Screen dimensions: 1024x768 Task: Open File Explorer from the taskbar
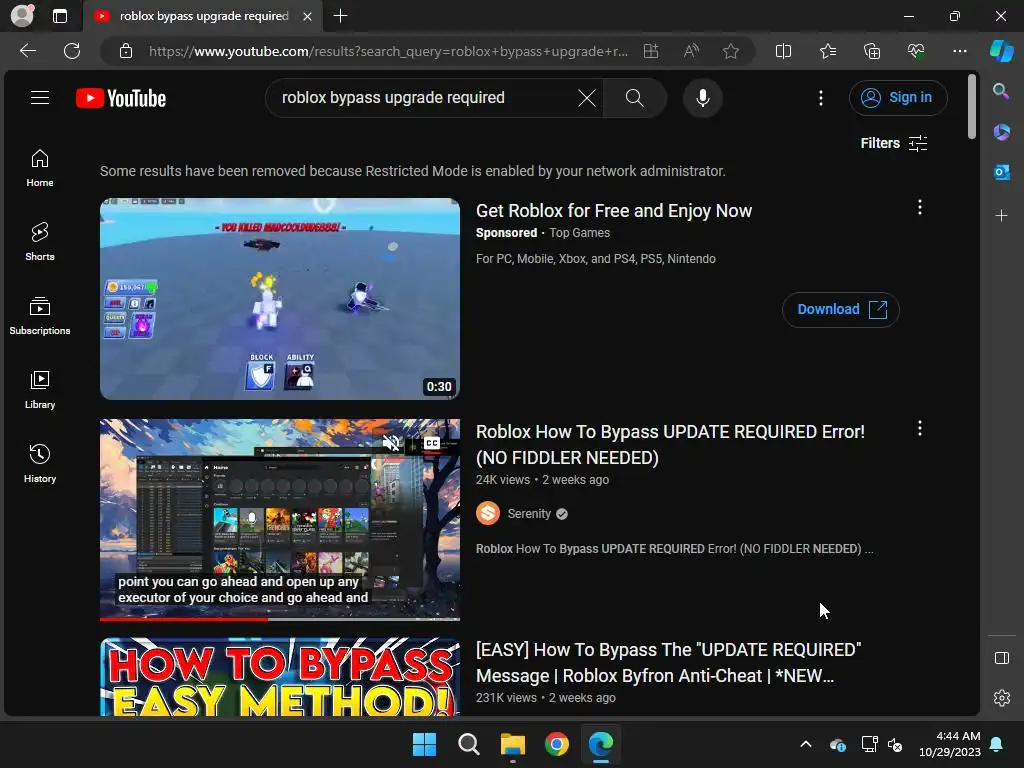[x=513, y=744]
